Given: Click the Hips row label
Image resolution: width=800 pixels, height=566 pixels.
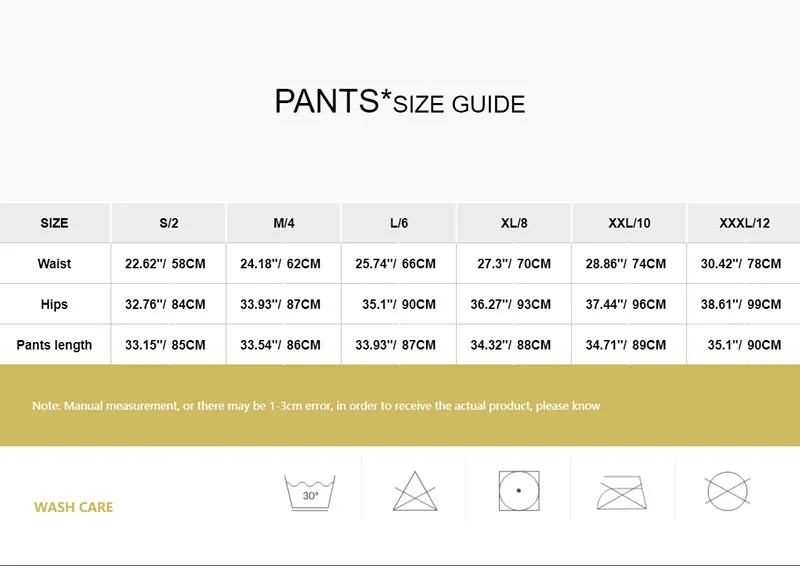Looking at the screenshot, I should tap(55, 304).
